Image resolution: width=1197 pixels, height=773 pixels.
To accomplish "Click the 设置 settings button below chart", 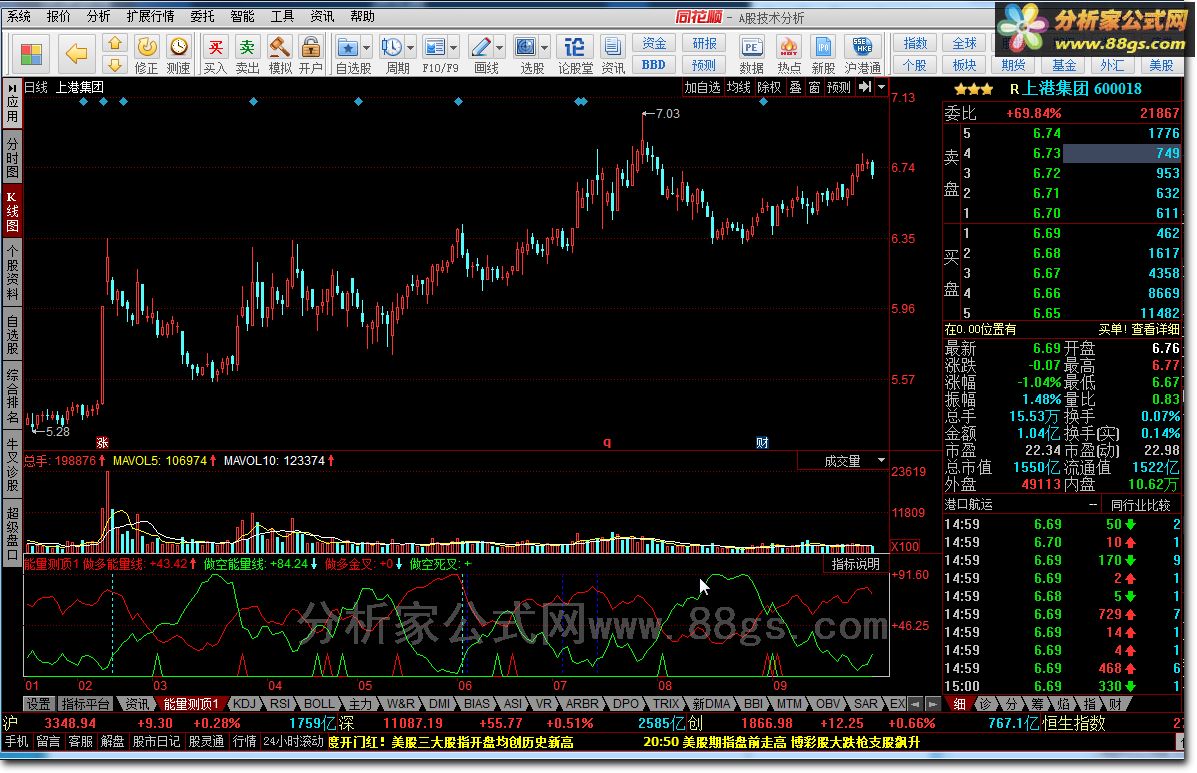I will tap(38, 704).
